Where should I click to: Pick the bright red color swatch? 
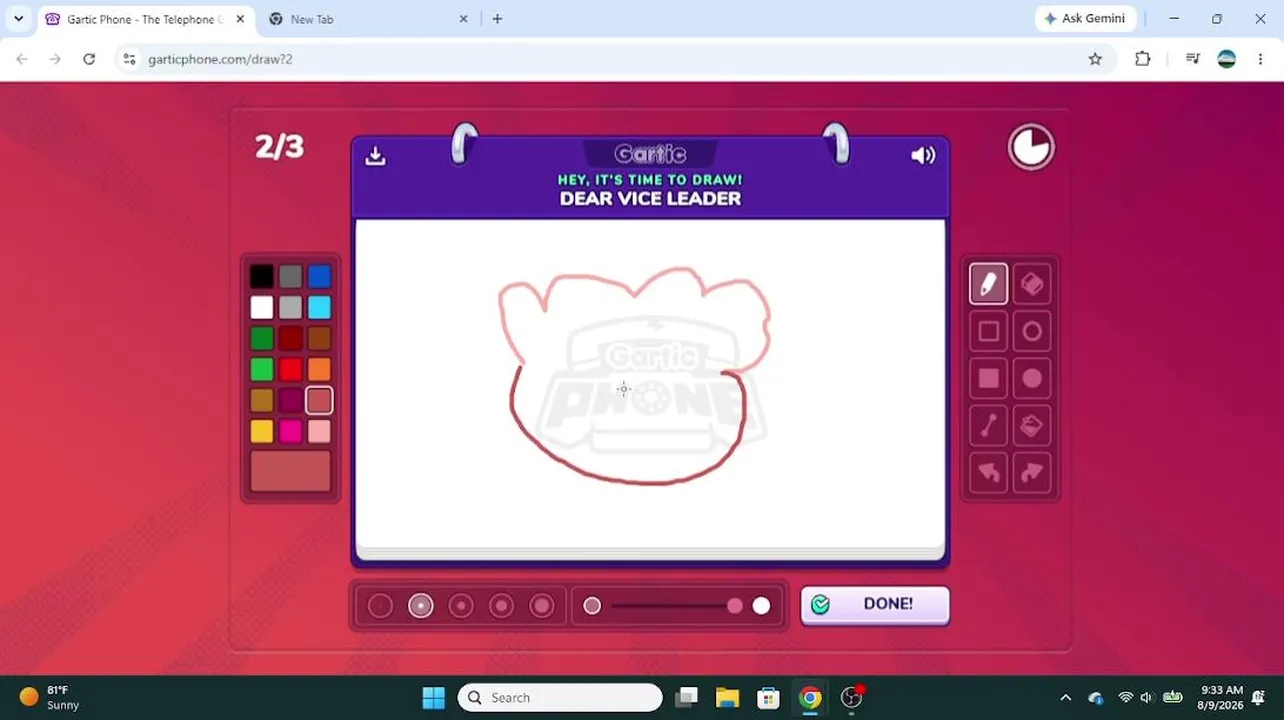click(x=290, y=370)
